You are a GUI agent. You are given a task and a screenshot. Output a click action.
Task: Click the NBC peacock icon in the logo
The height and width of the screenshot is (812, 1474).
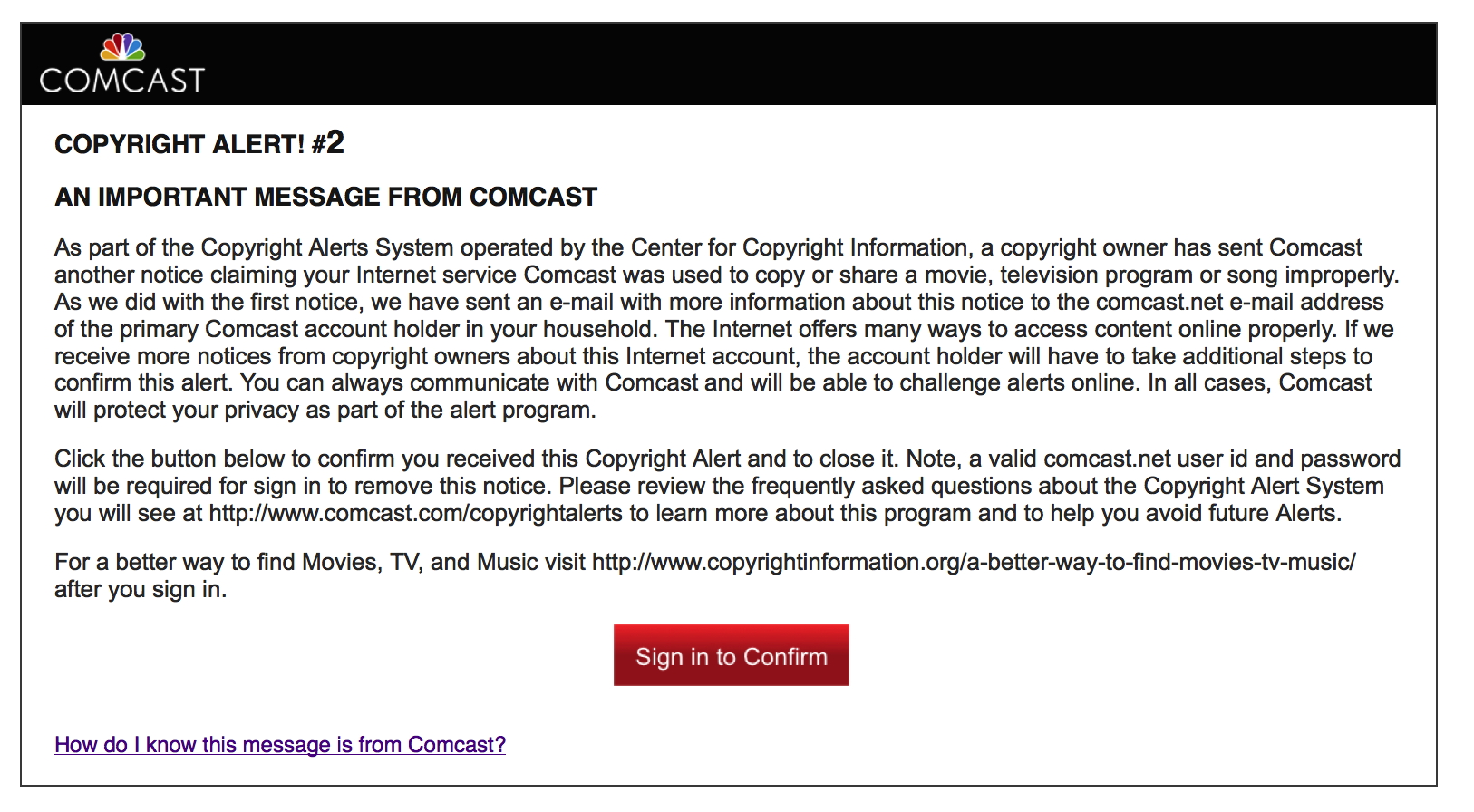point(122,46)
